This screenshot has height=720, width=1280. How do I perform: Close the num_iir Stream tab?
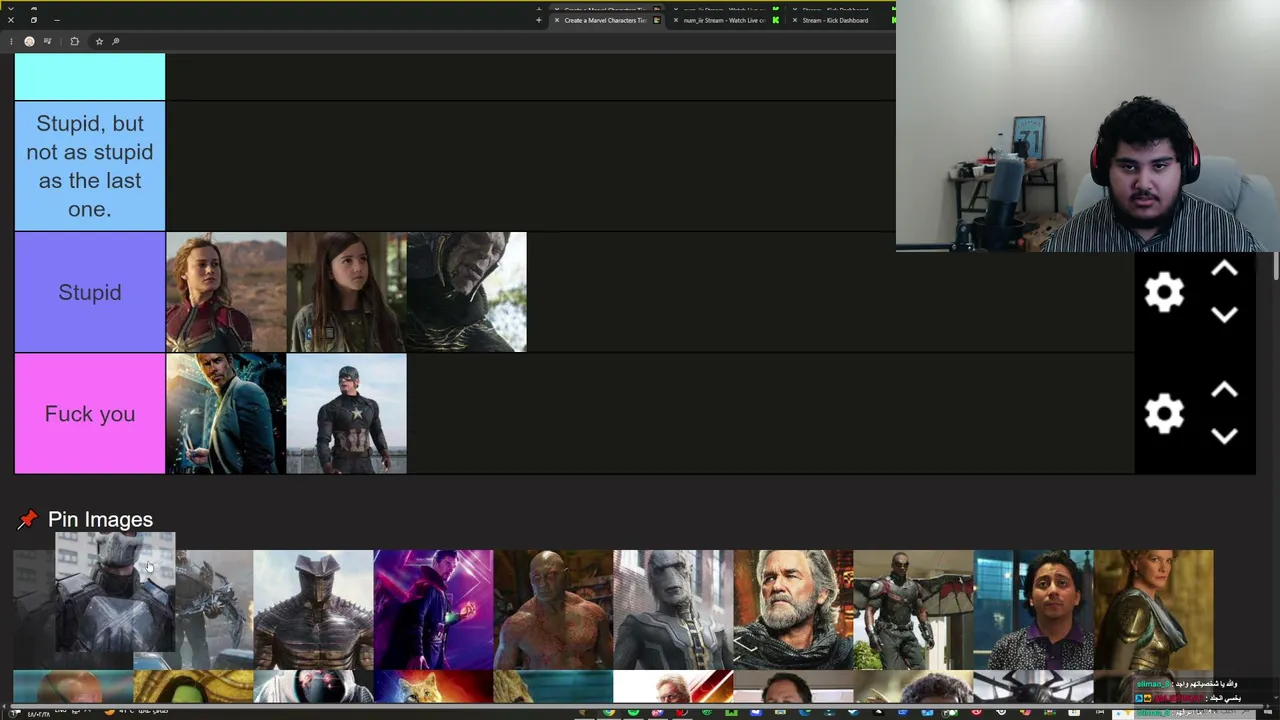pos(676,20)
